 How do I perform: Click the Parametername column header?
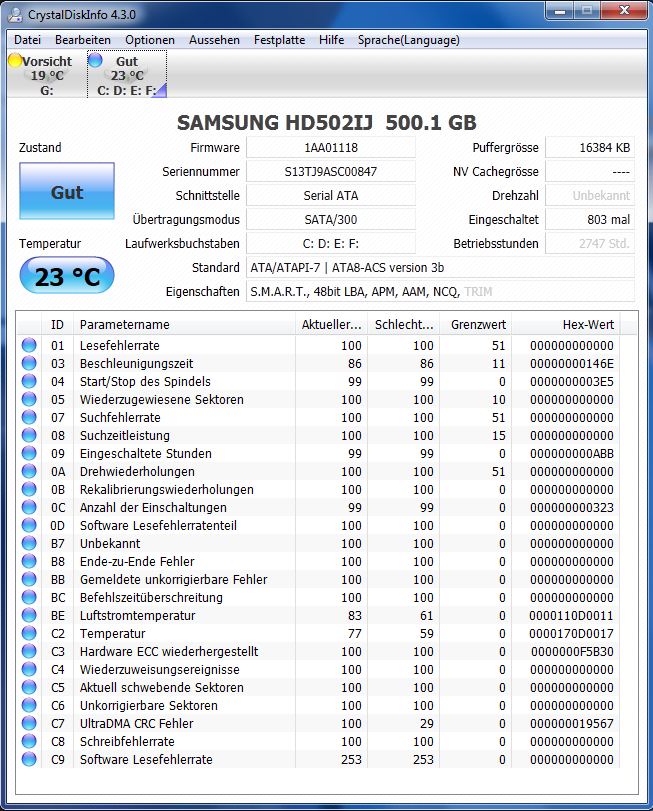184,324
